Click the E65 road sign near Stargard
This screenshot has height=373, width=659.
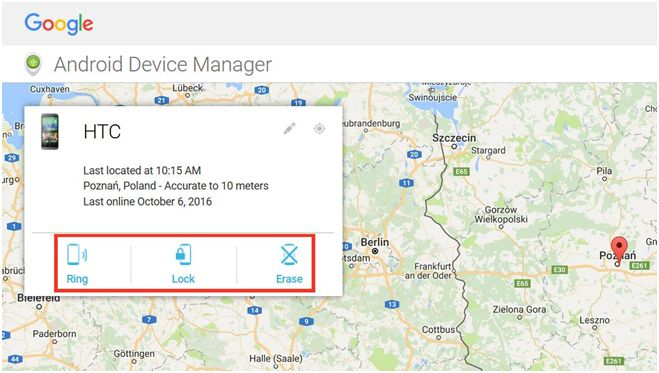click(x=461, y=172)
